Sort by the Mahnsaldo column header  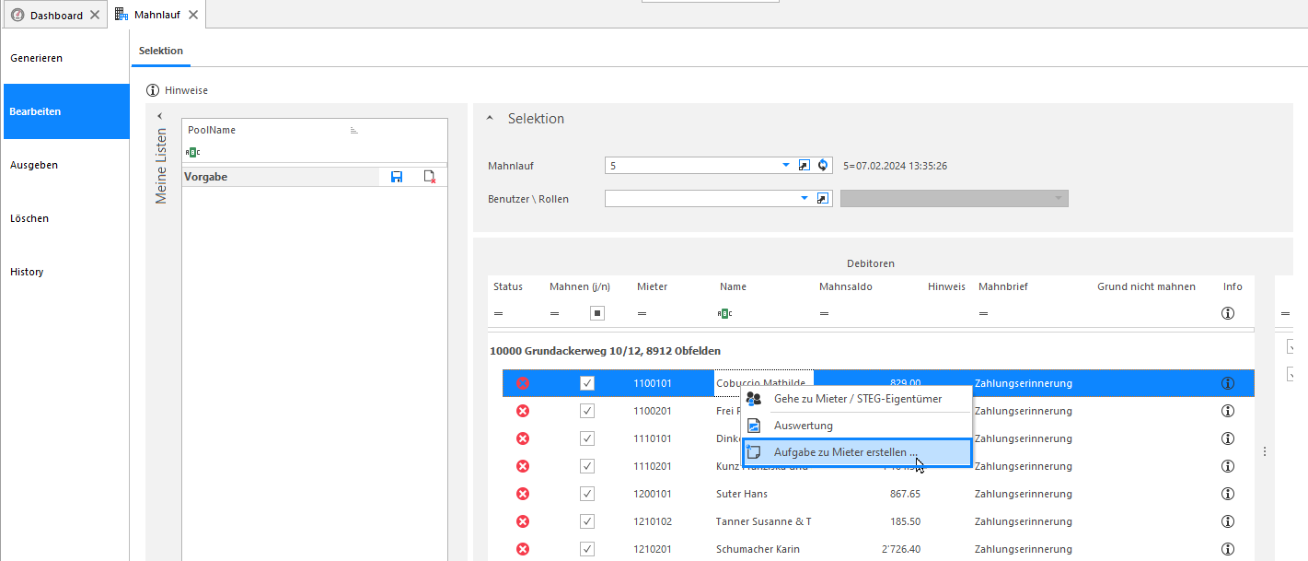point(845,286)
